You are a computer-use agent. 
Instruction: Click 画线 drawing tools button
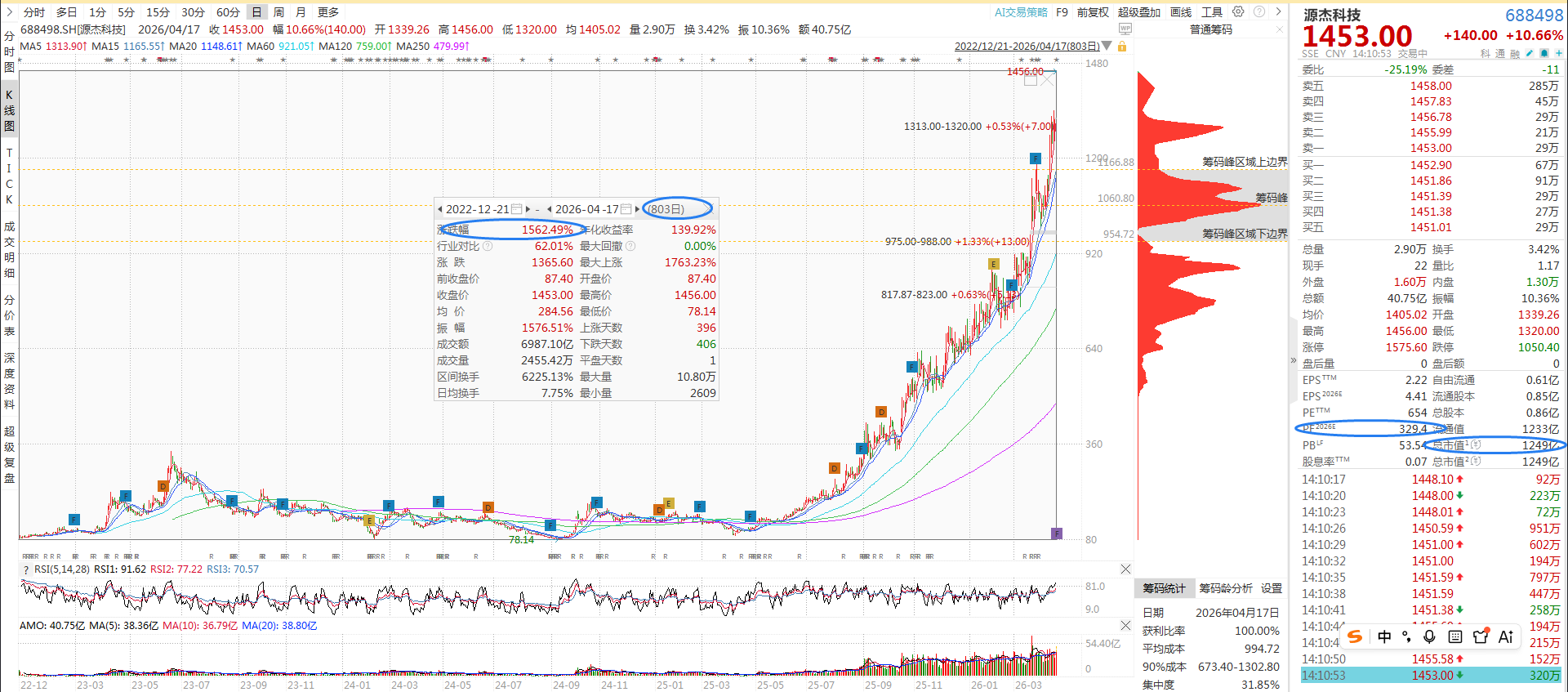(x=1181, y=12)
